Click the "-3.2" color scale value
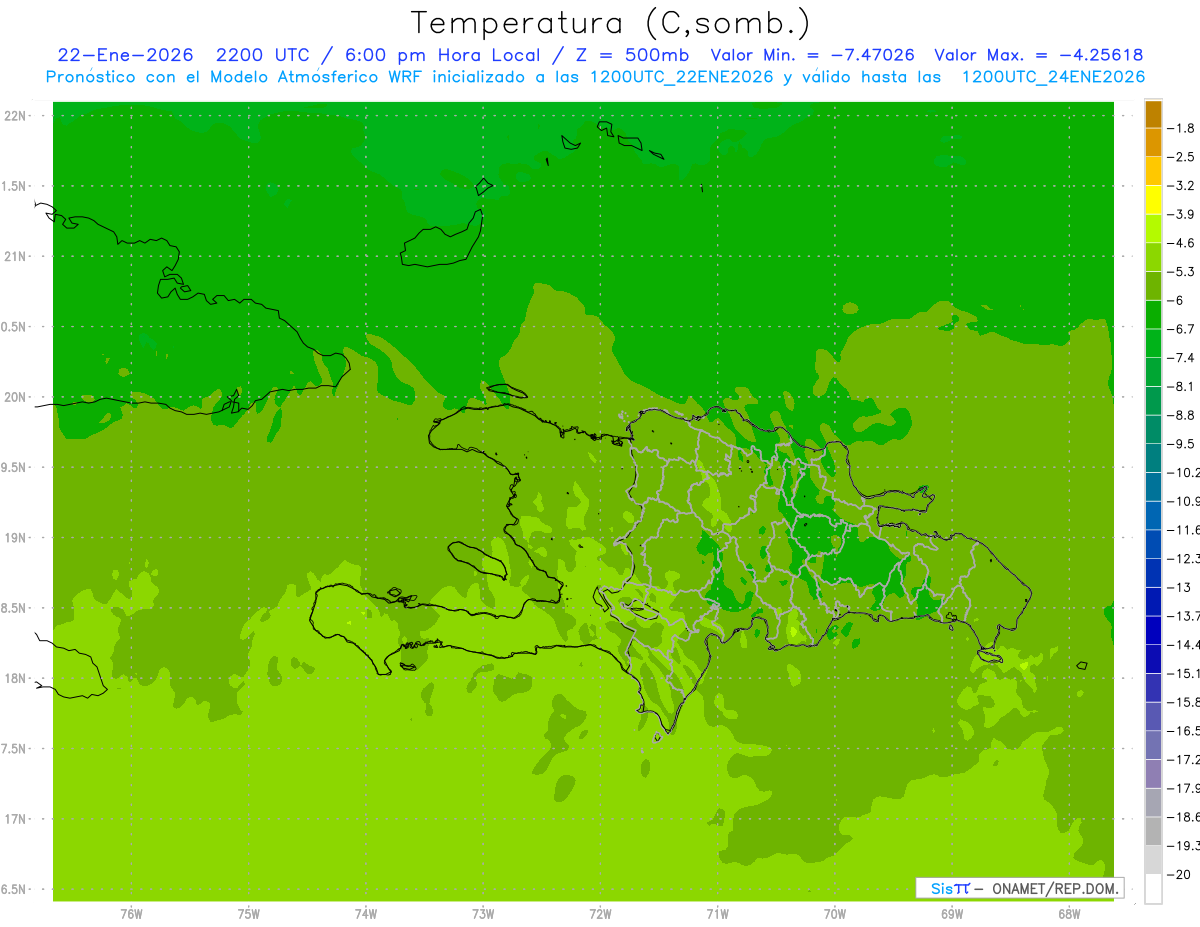 1181,186
